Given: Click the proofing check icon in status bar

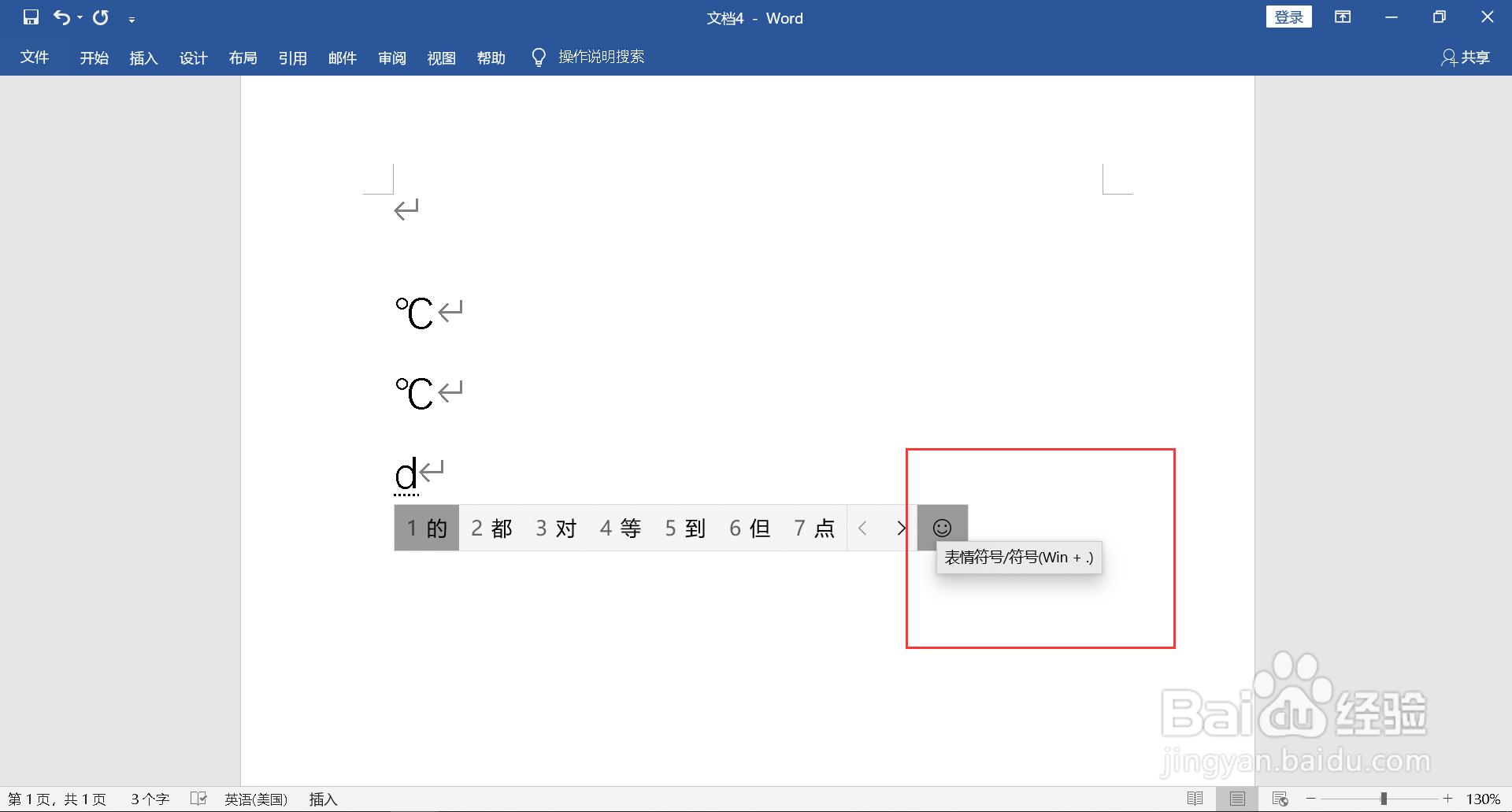Looking at the screenshot, I should [x=198, y=799].
